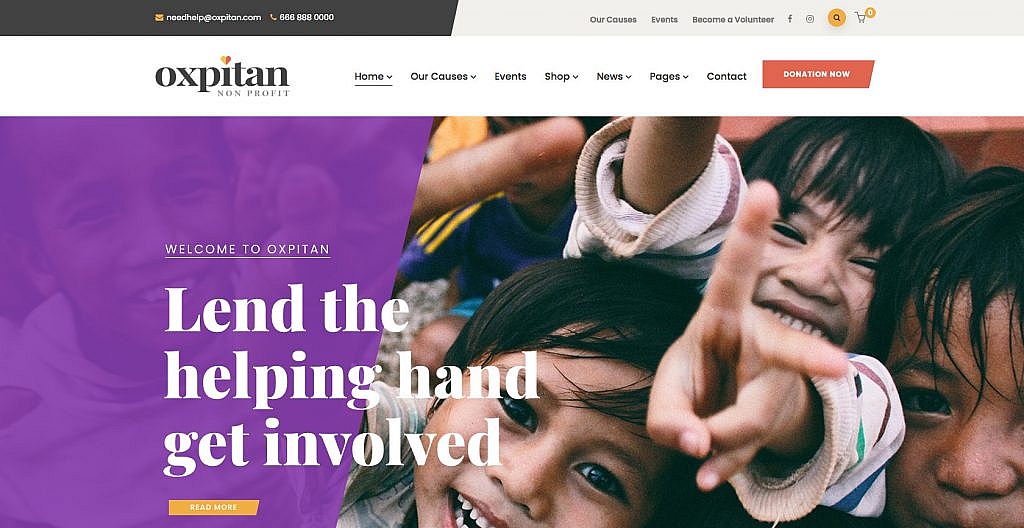Click the Facebook icon in top bar
Viewport: 1024px width, 528px height.
tap(790, 19)
